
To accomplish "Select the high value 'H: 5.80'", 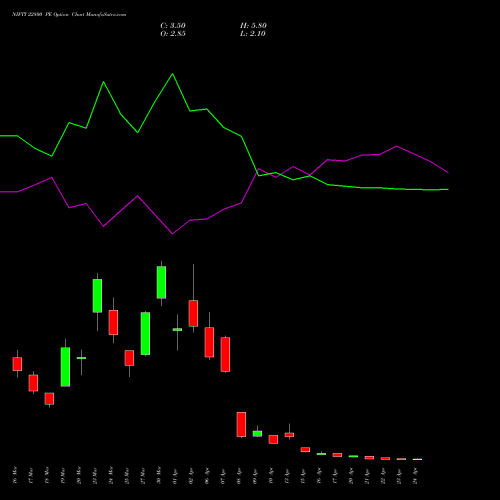I will pyautogui.click(x=253, y=26).
